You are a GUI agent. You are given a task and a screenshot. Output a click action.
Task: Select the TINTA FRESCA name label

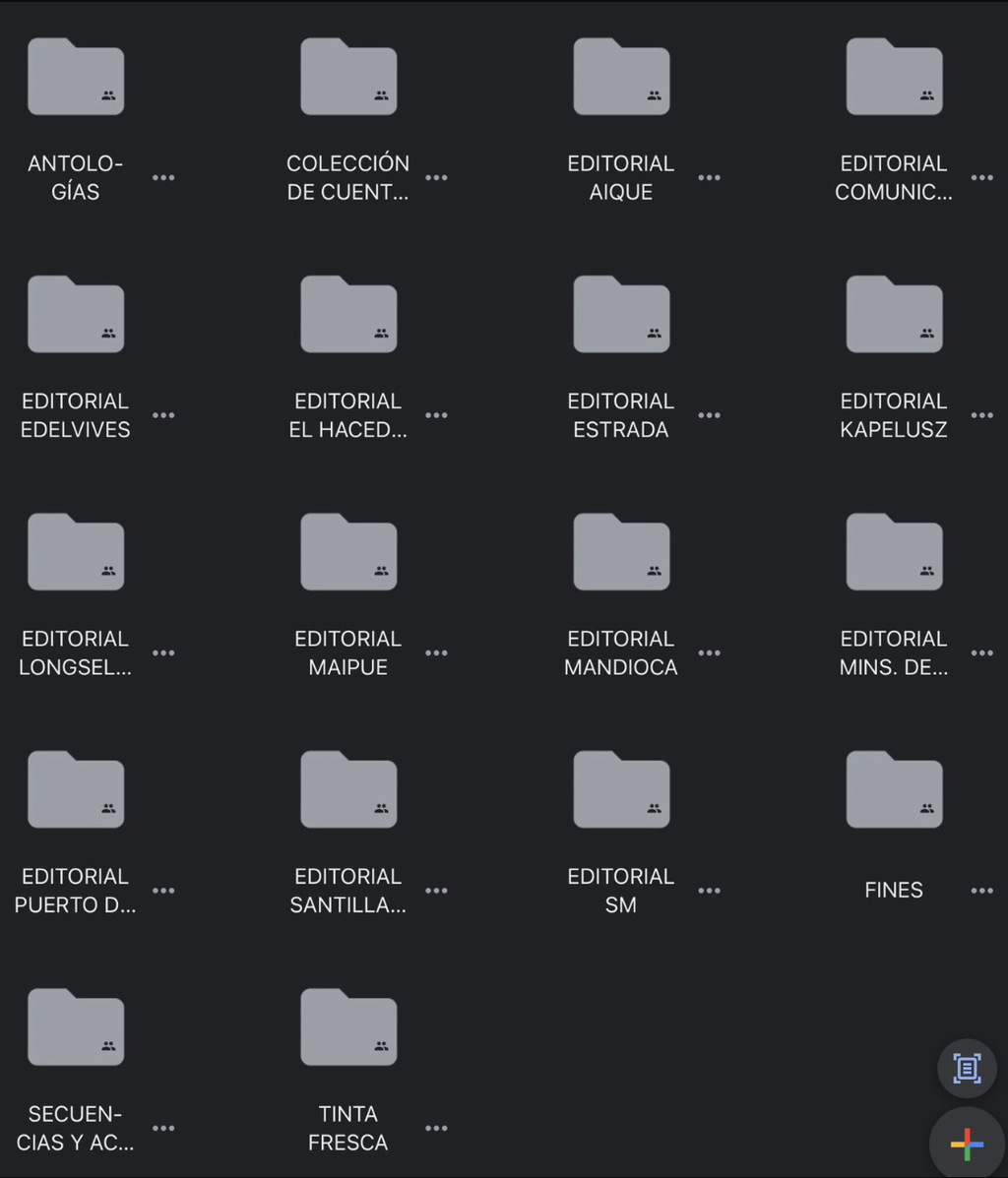tap(348, 1128)
